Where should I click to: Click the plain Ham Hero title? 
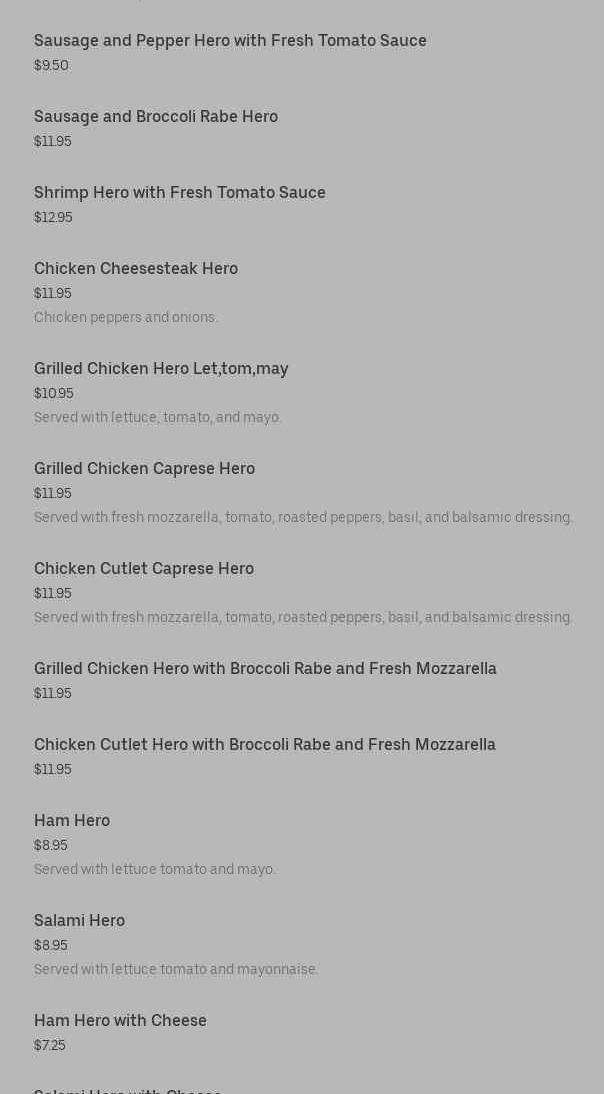[72, 821]
